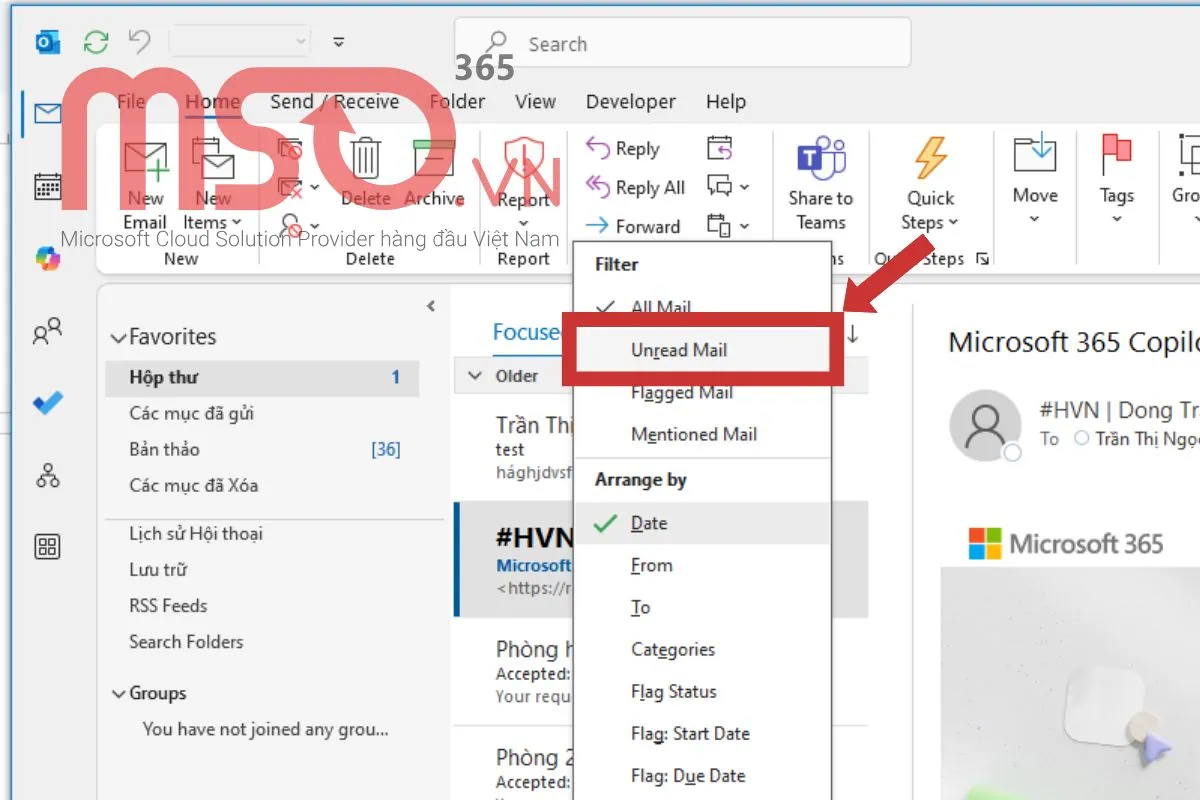Viewport: 1200px width, 800px height.
Task: Click the Forward arrow button
Action: (633, 226)
